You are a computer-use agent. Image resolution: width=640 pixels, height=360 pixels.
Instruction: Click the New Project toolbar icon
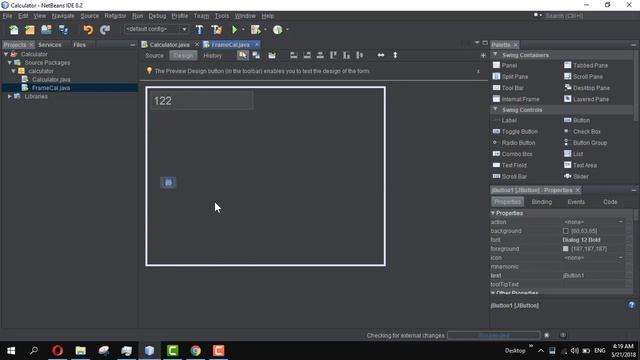[30, 30]
